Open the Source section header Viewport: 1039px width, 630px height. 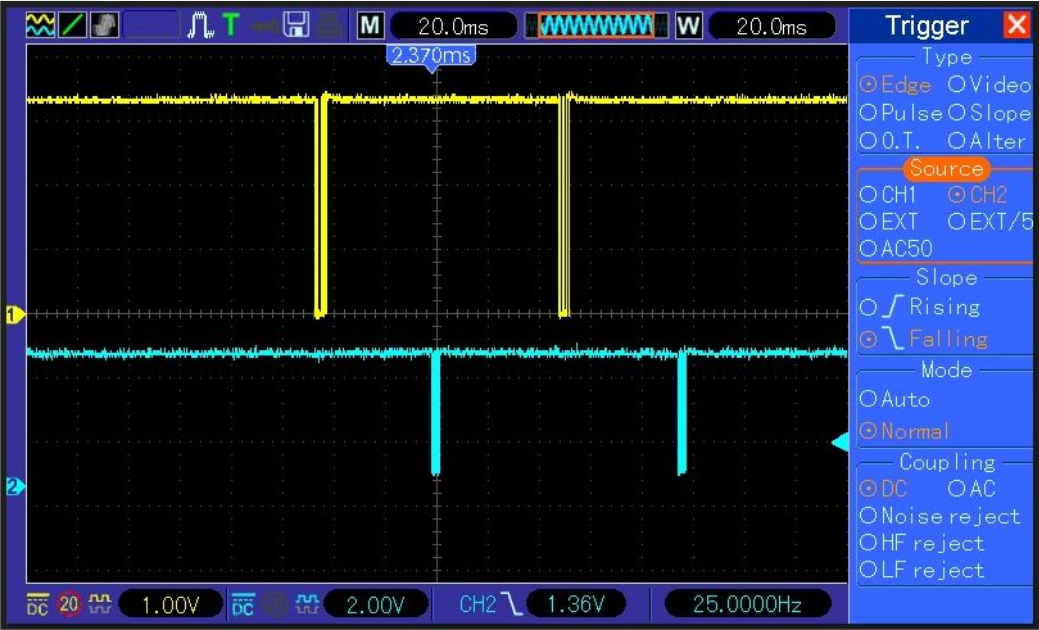click(x=946, y=169)
